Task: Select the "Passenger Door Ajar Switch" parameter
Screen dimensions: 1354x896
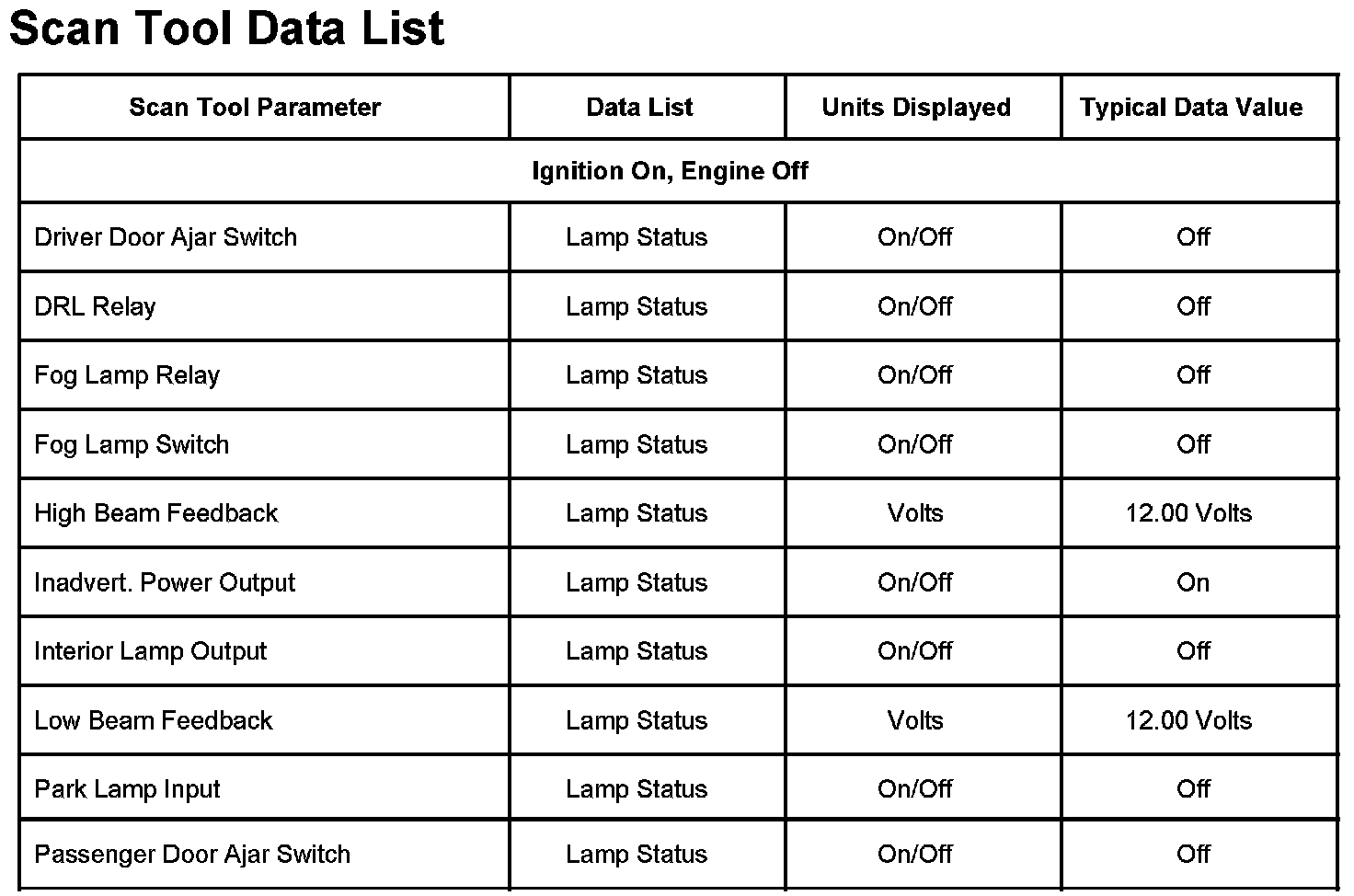Action: (x=192, y=855)
